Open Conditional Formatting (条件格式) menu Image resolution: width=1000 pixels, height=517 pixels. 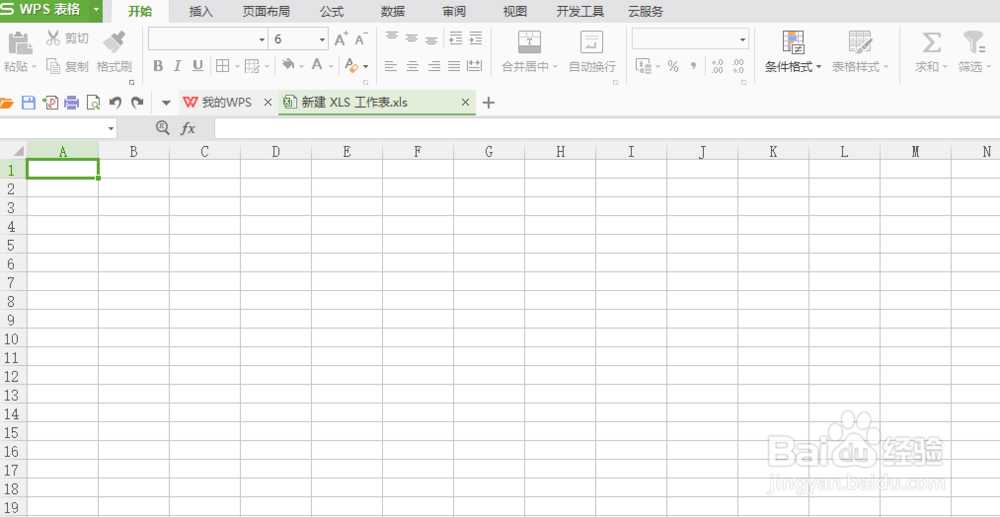(x=793, y=52)
